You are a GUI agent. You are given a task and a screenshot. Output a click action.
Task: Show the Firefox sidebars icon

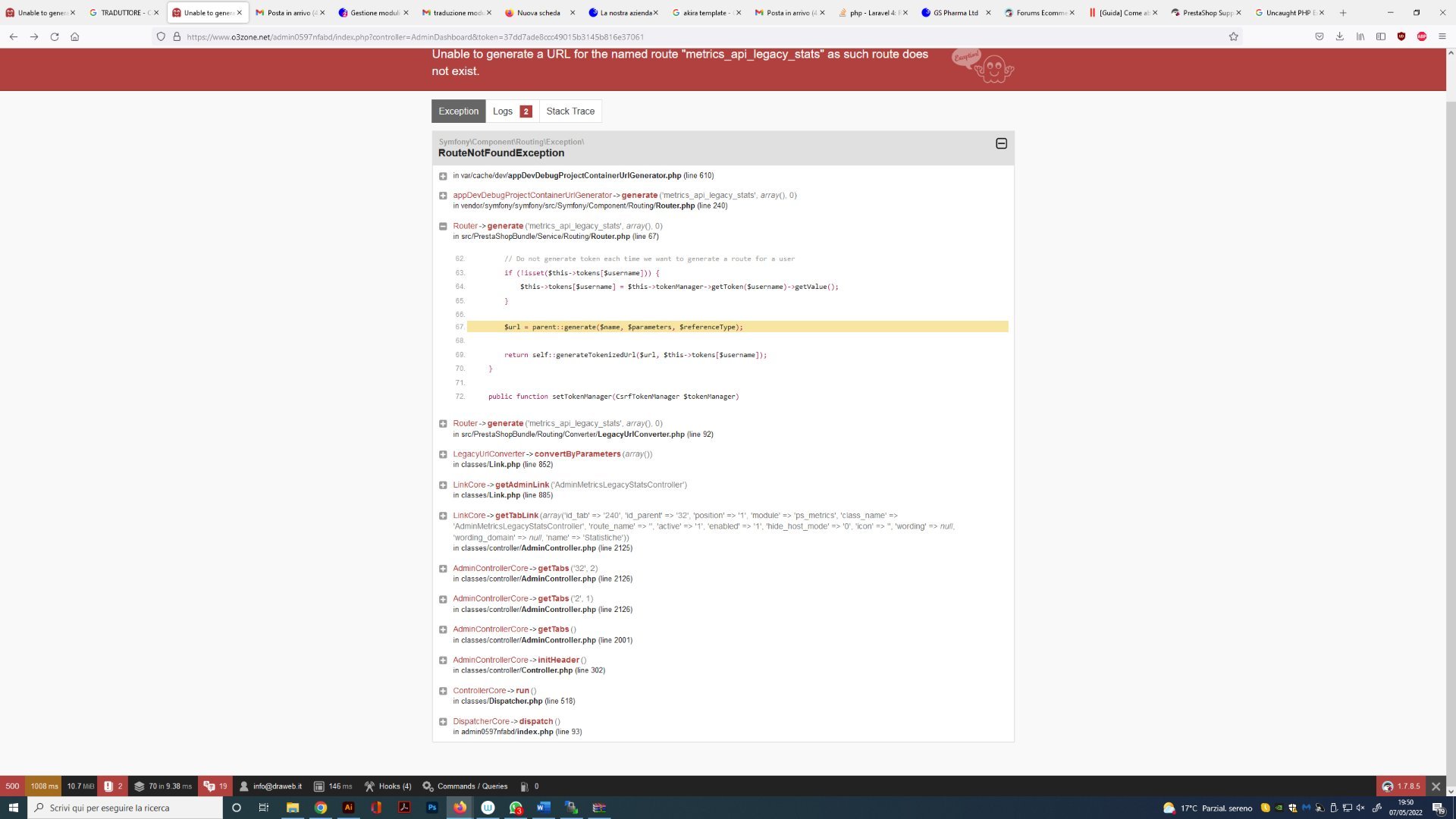(1381, 36)
